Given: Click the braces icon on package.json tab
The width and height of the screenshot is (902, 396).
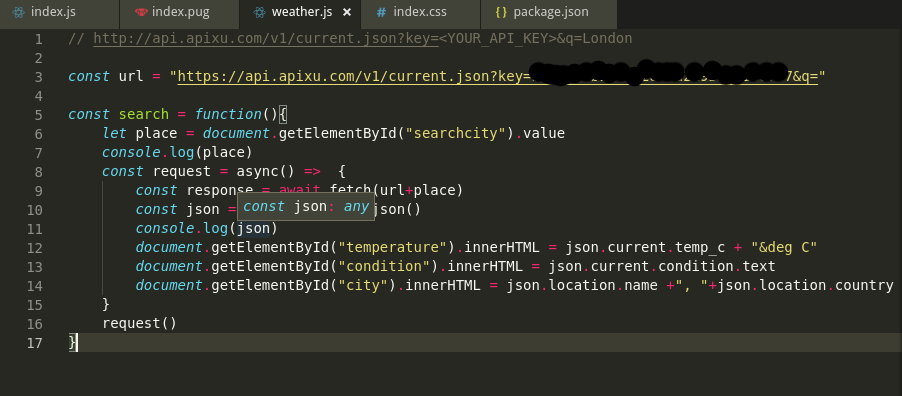Looking at the screenshot, I should (501, 12).
